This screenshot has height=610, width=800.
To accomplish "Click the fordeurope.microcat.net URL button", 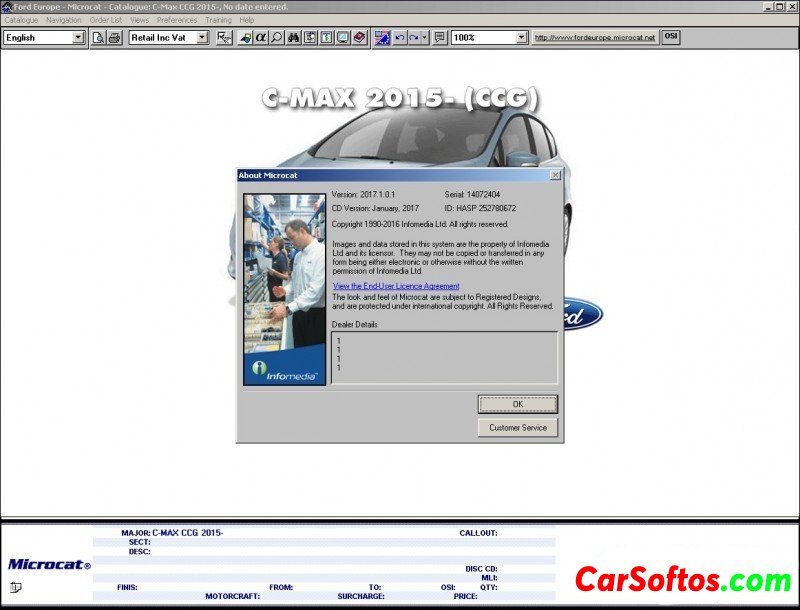I will coord(594,38).
